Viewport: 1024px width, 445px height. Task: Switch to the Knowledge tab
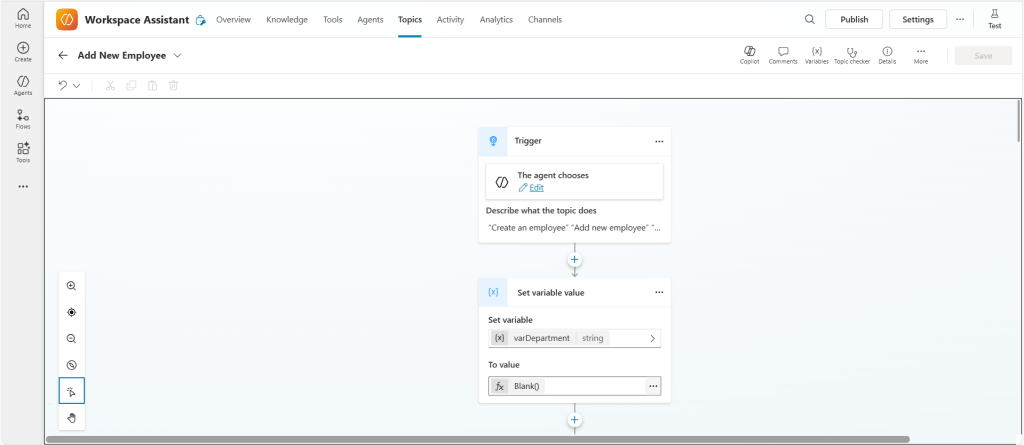tap(287, 19)
